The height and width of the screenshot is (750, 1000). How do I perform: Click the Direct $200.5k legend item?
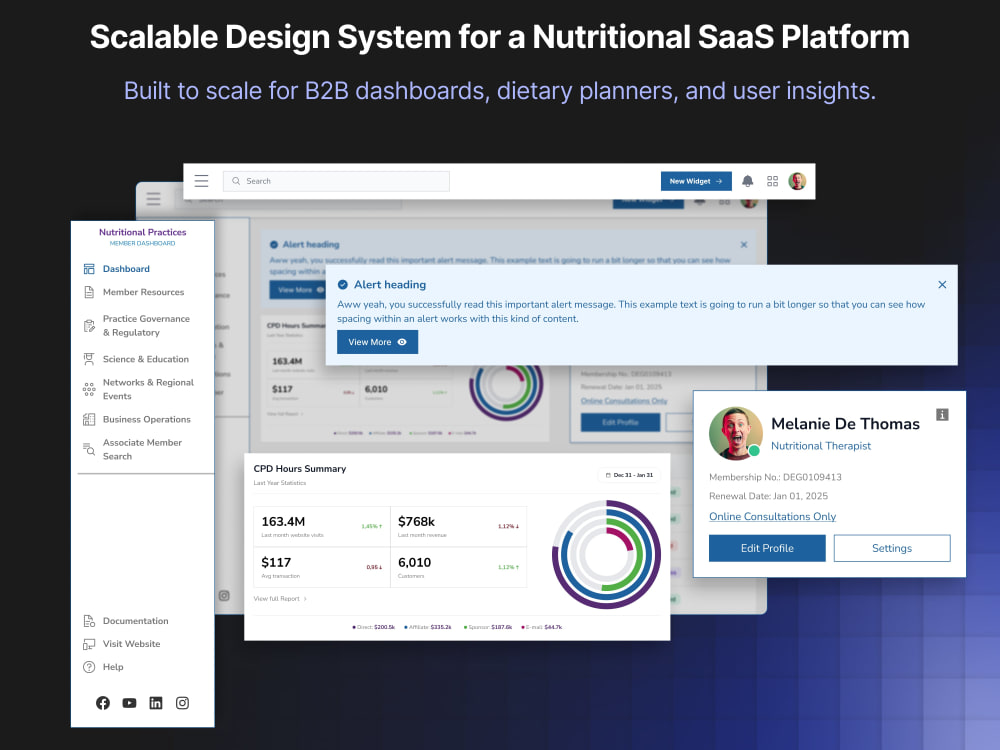point(374,628)
